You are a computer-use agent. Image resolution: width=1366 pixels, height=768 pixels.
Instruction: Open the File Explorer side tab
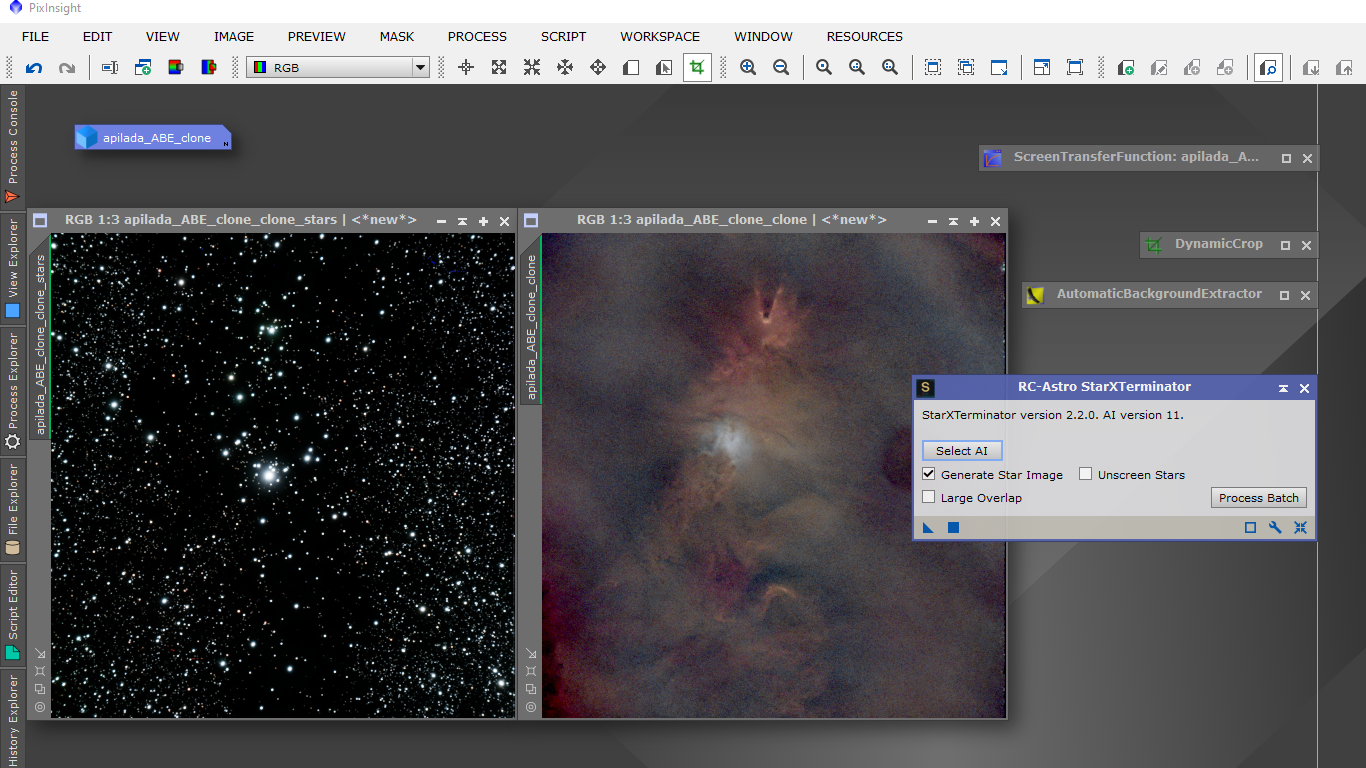13,510
